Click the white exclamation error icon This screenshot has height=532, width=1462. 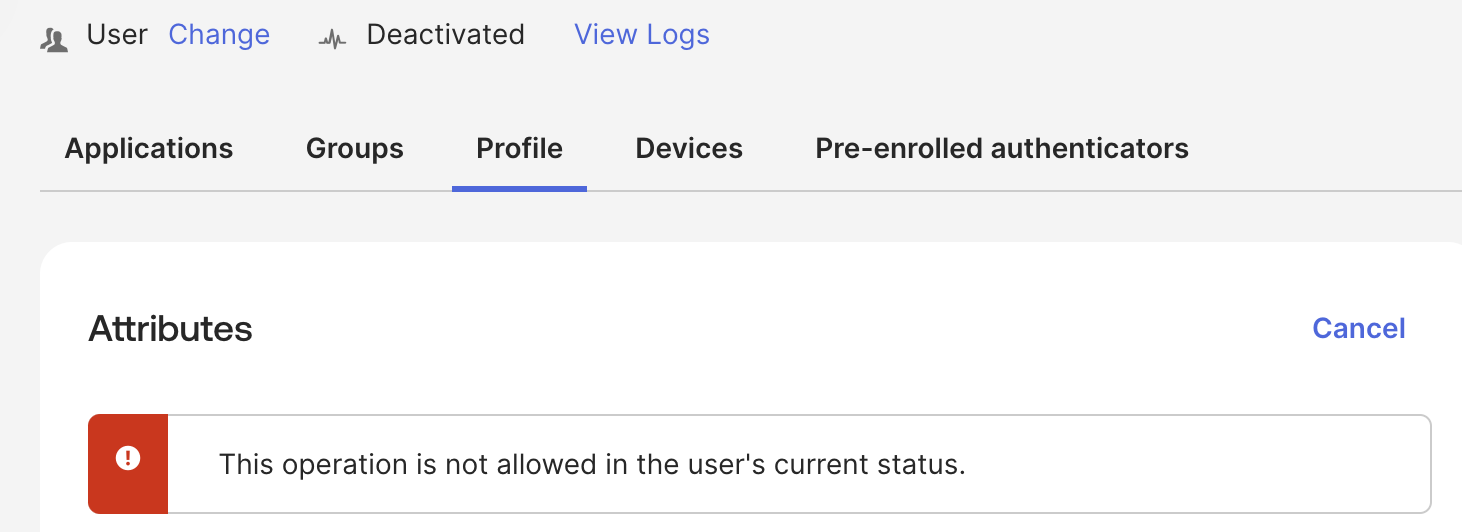point(128,459)
